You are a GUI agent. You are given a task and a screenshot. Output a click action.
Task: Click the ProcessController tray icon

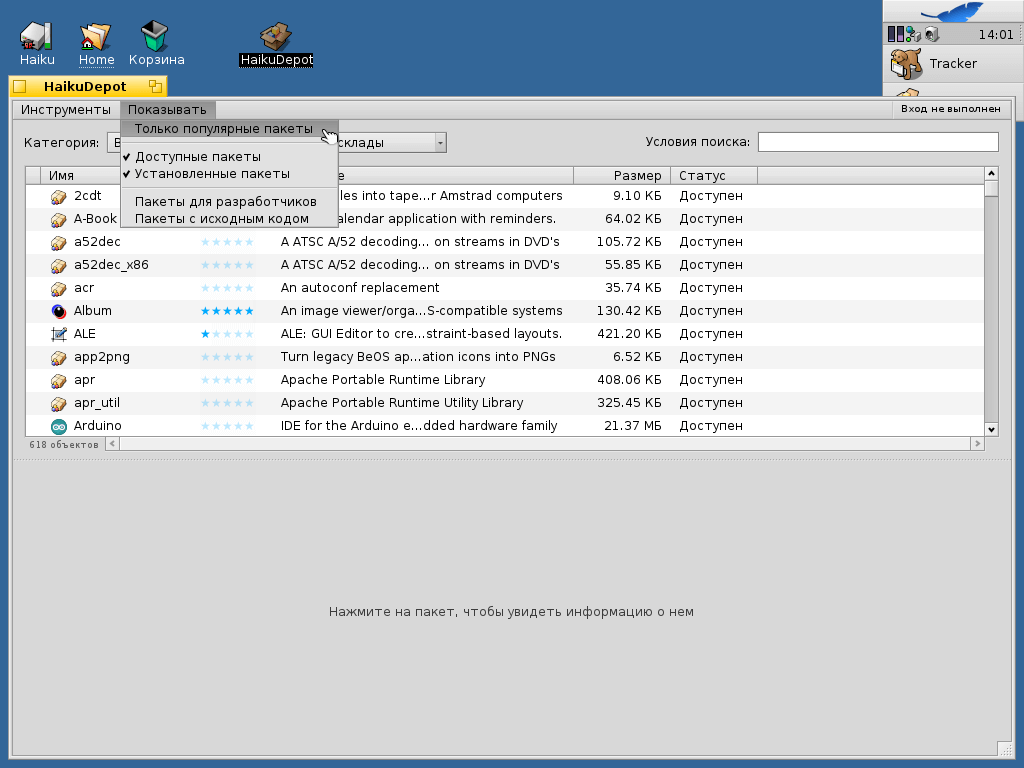[896, 34]
